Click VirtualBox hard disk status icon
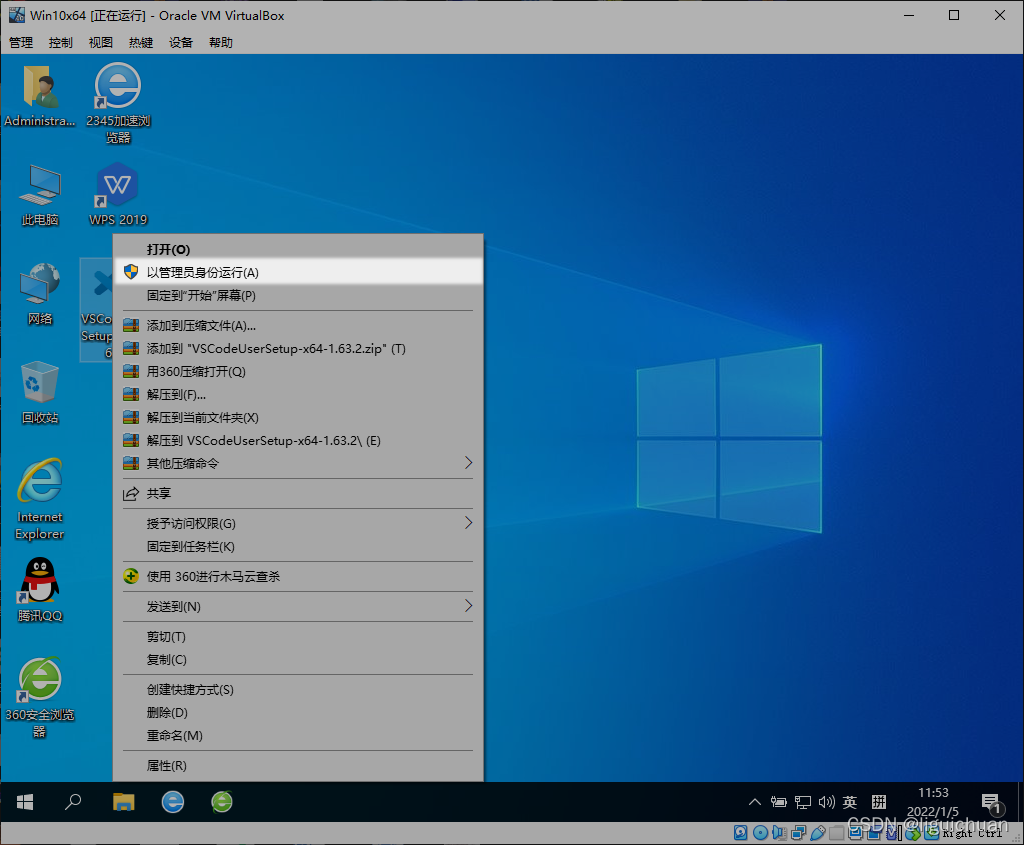This screenshot has height=845, width=1024. pyautogui.click(x=741, y=833)
